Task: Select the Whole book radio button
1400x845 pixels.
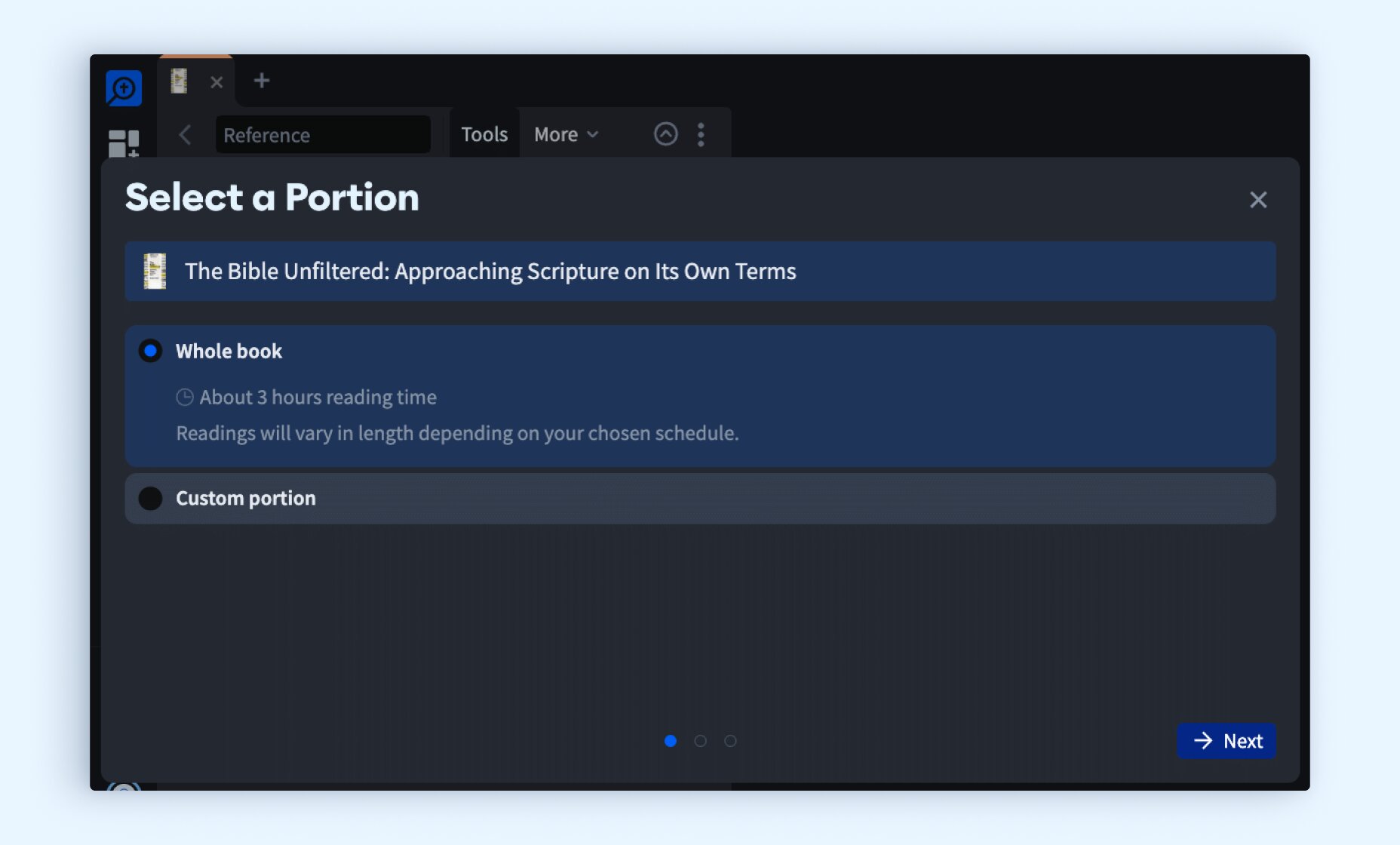Action: click(x=150, y=351)
